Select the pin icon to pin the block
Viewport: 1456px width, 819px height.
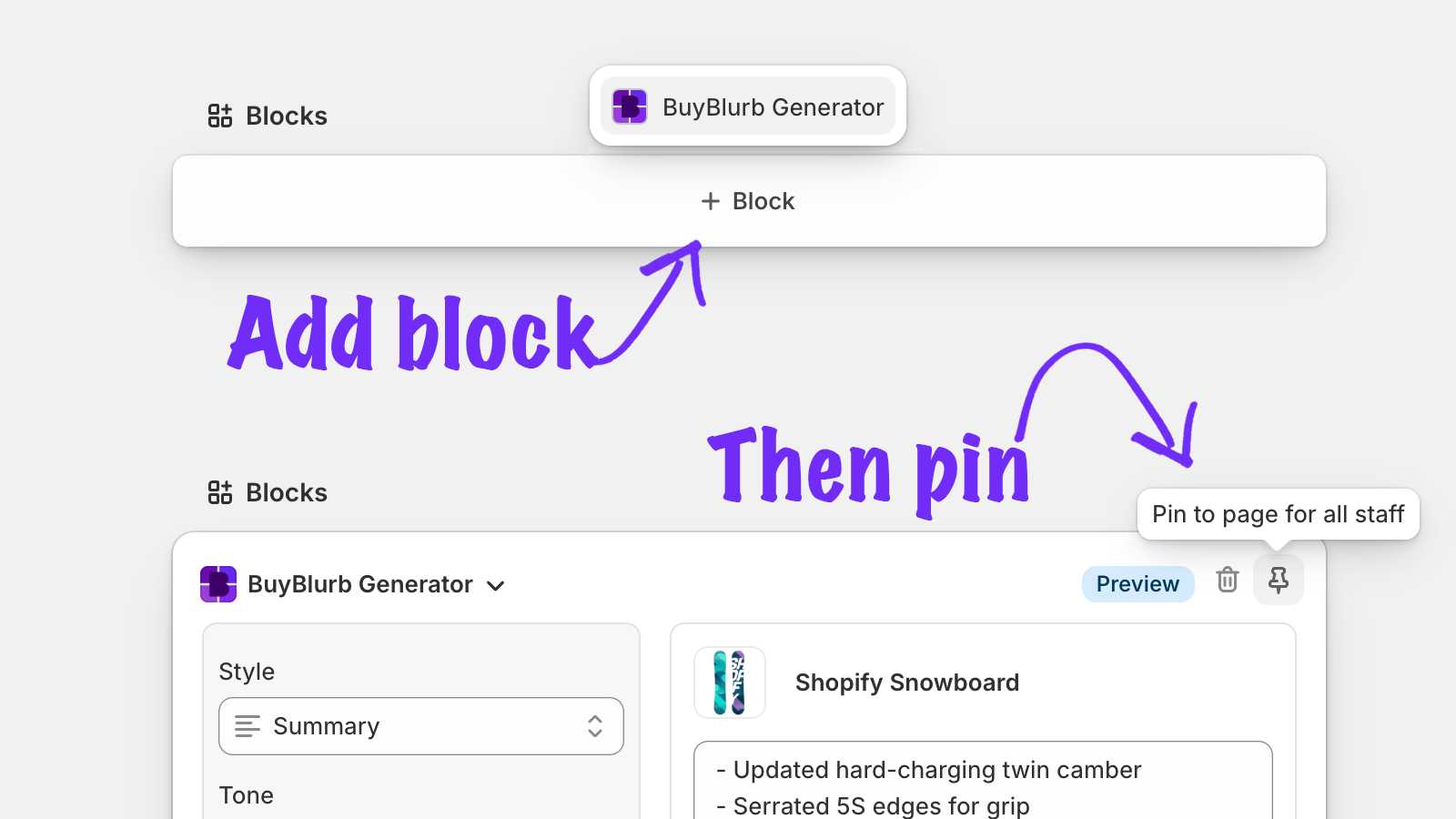(x=1279, y=580)
